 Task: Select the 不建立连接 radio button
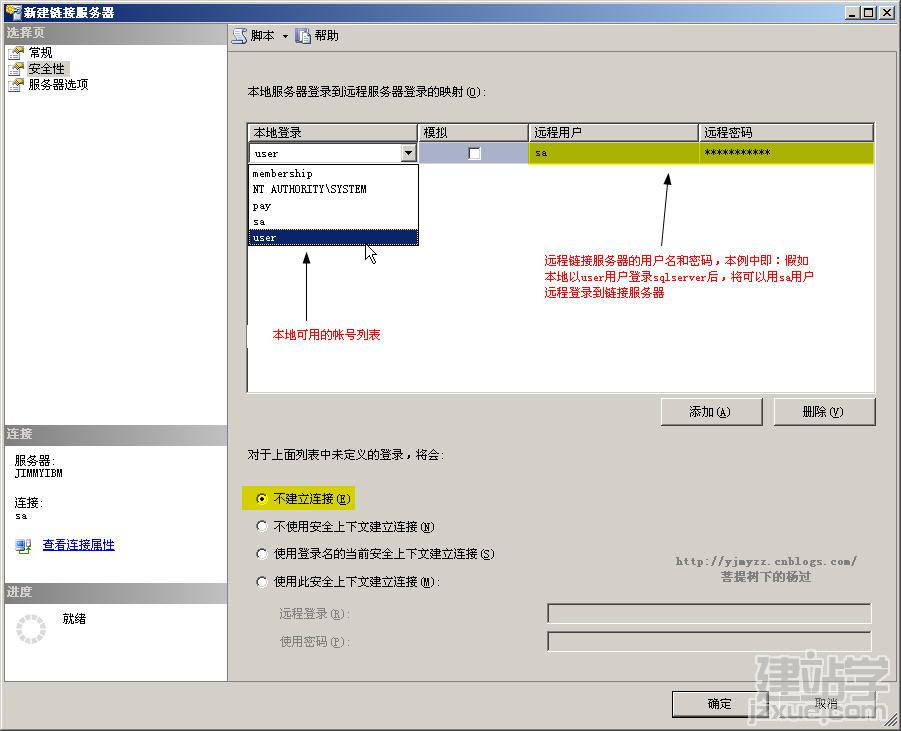pyautogui.click(x=262, y=499)
